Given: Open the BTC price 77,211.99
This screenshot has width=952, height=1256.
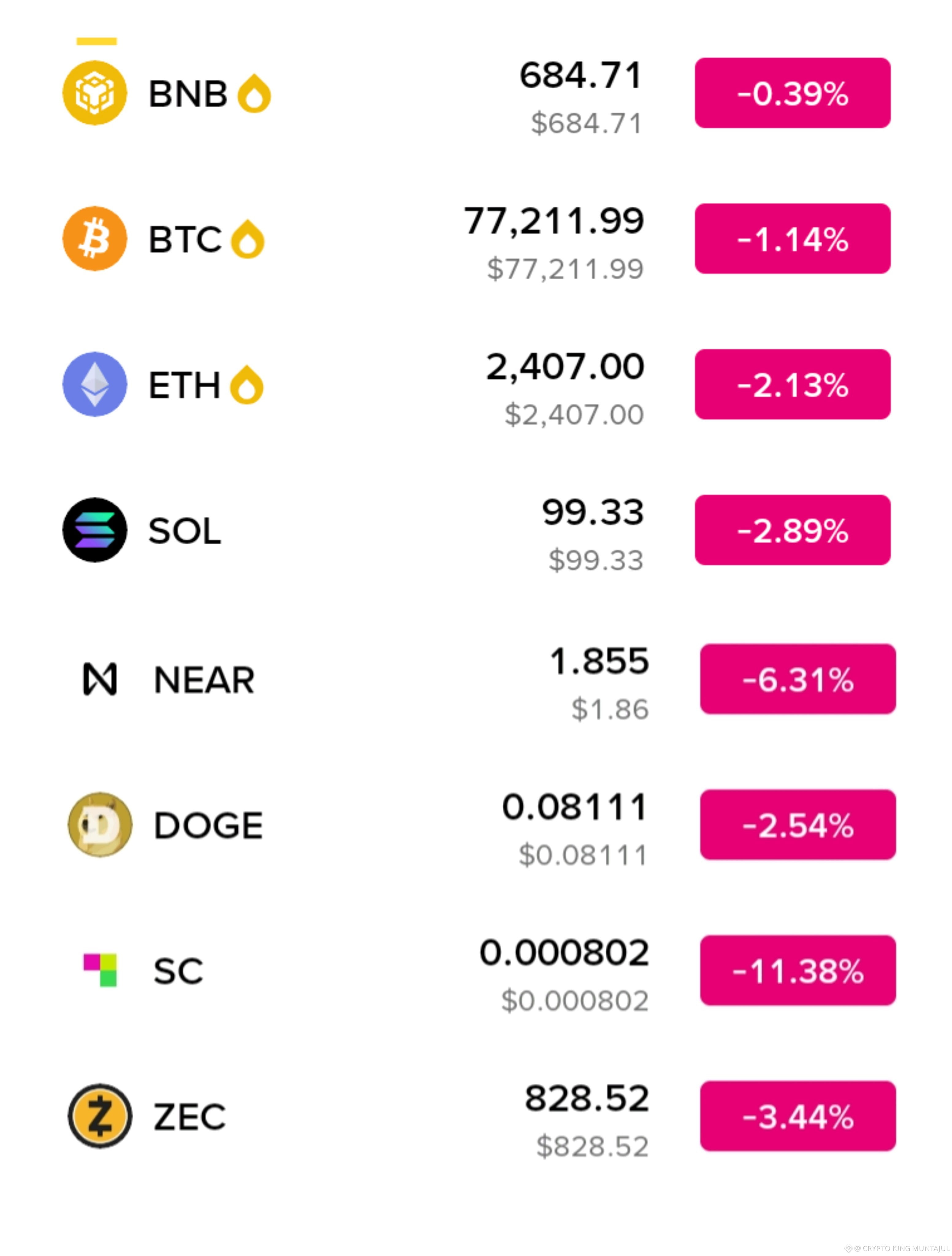Looking at the screenshot, I should (554, 221).
